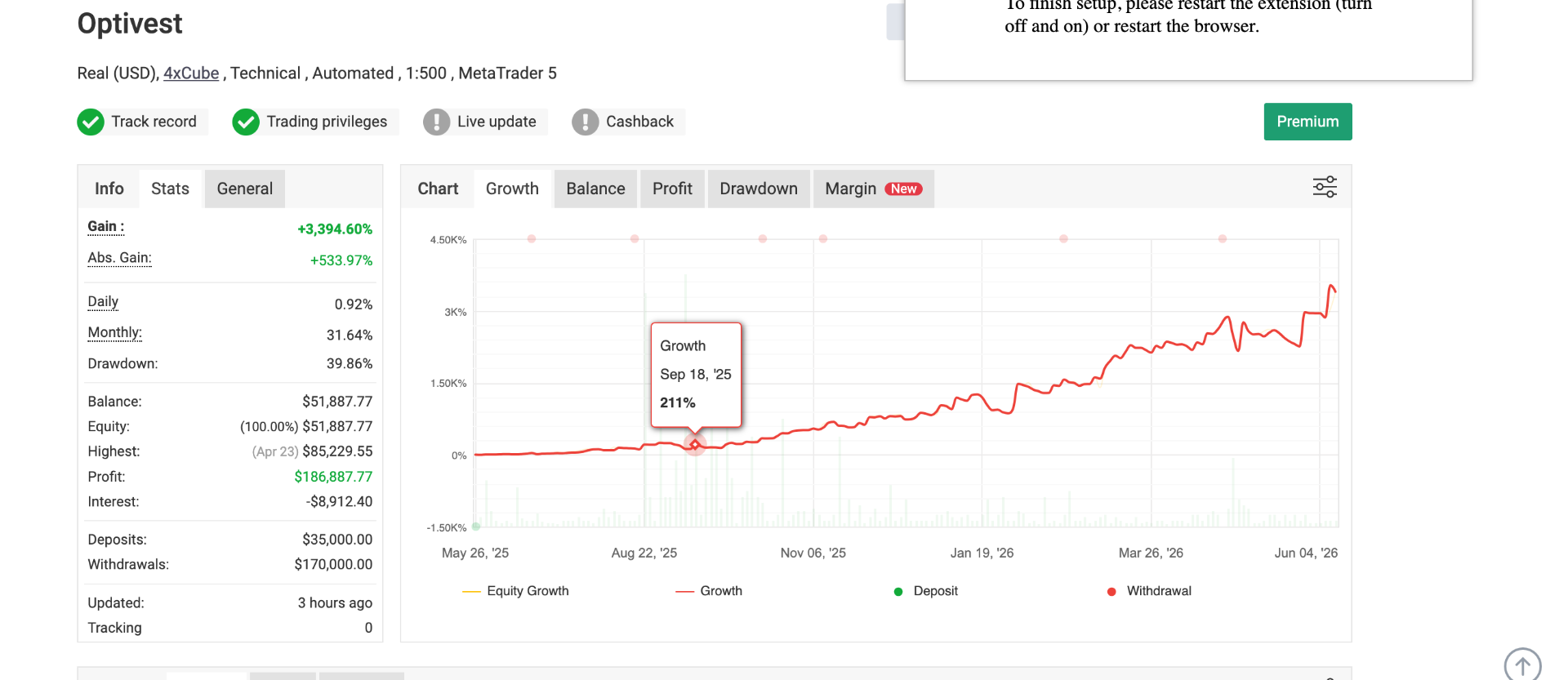
Task: Toggle Equity Growth series in legend
Action: click(x=515, y=591)
